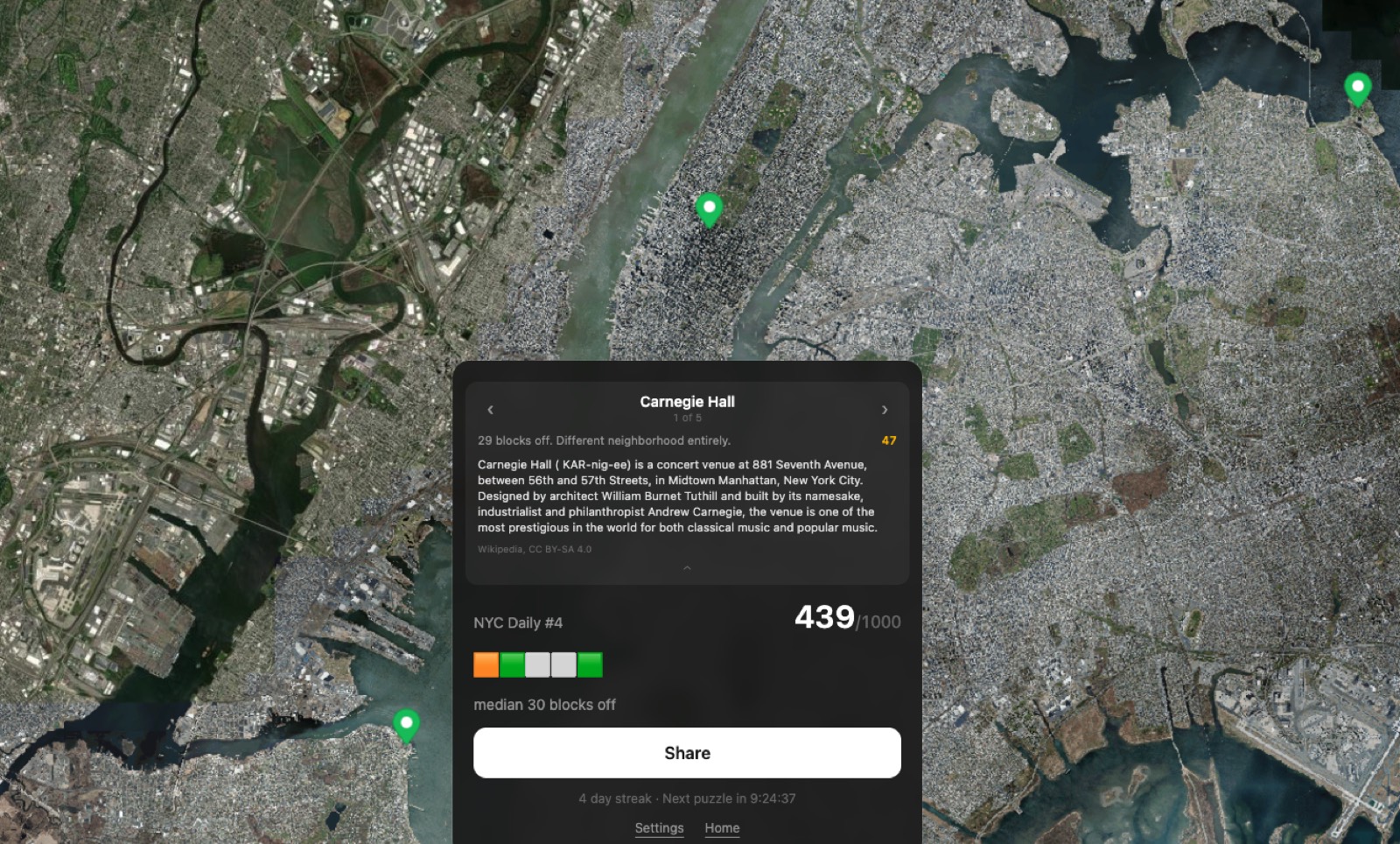Click 'median 30 blocks off' text

pyautogui.click(x=544, y=705)
